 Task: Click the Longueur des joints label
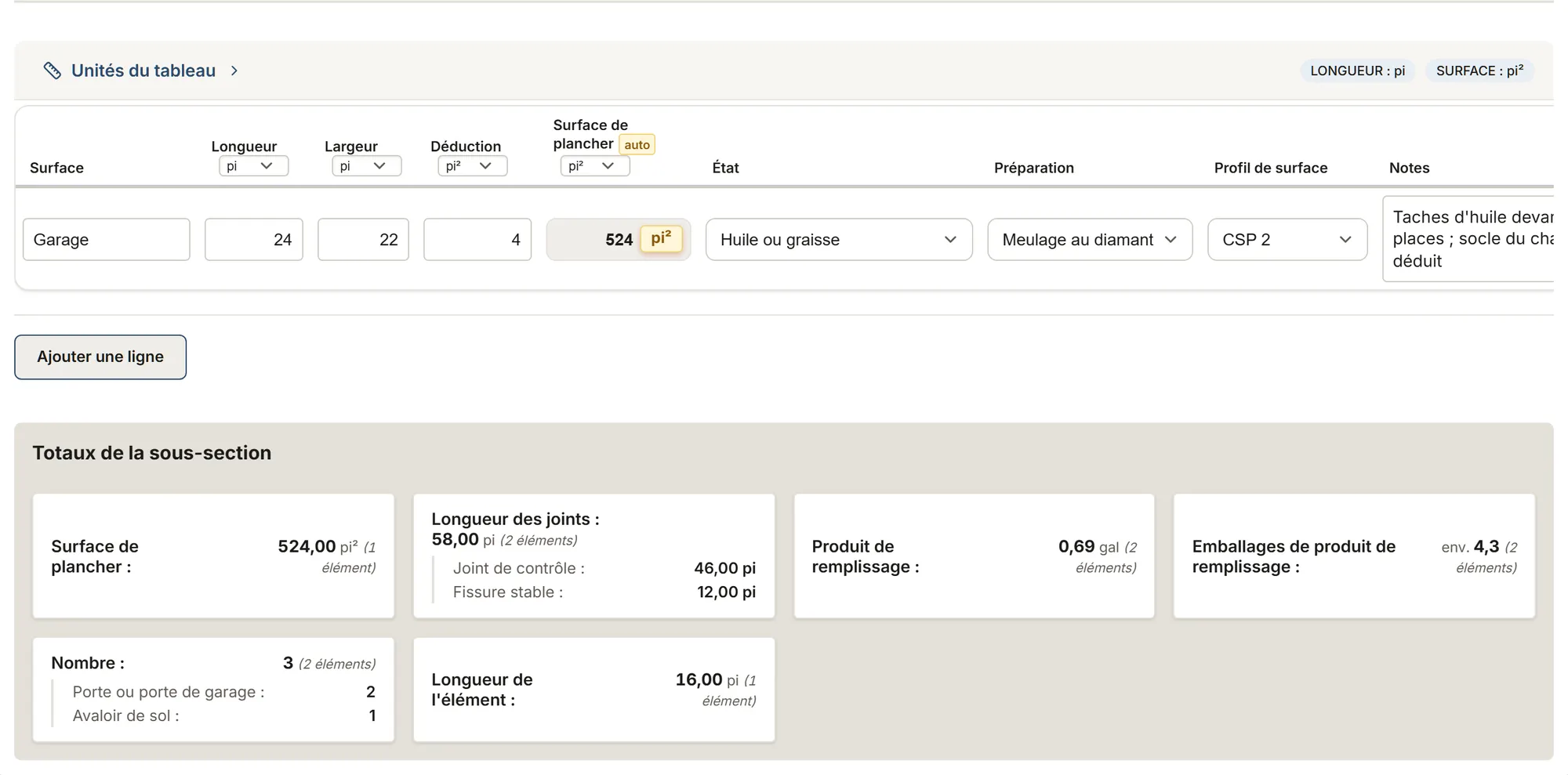pos(515,519)
